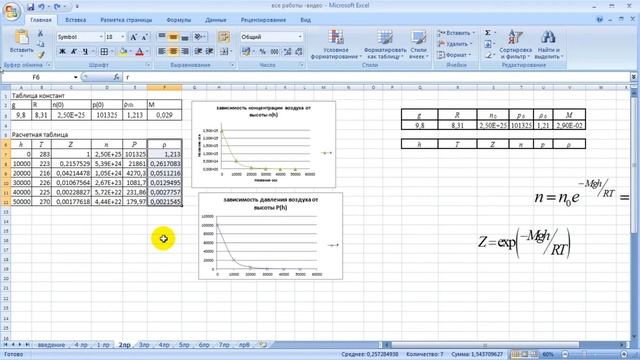This screenshot has height=360, width=640.
Task: Switch to the Данные ribbon tab
Action: (216, 20)
